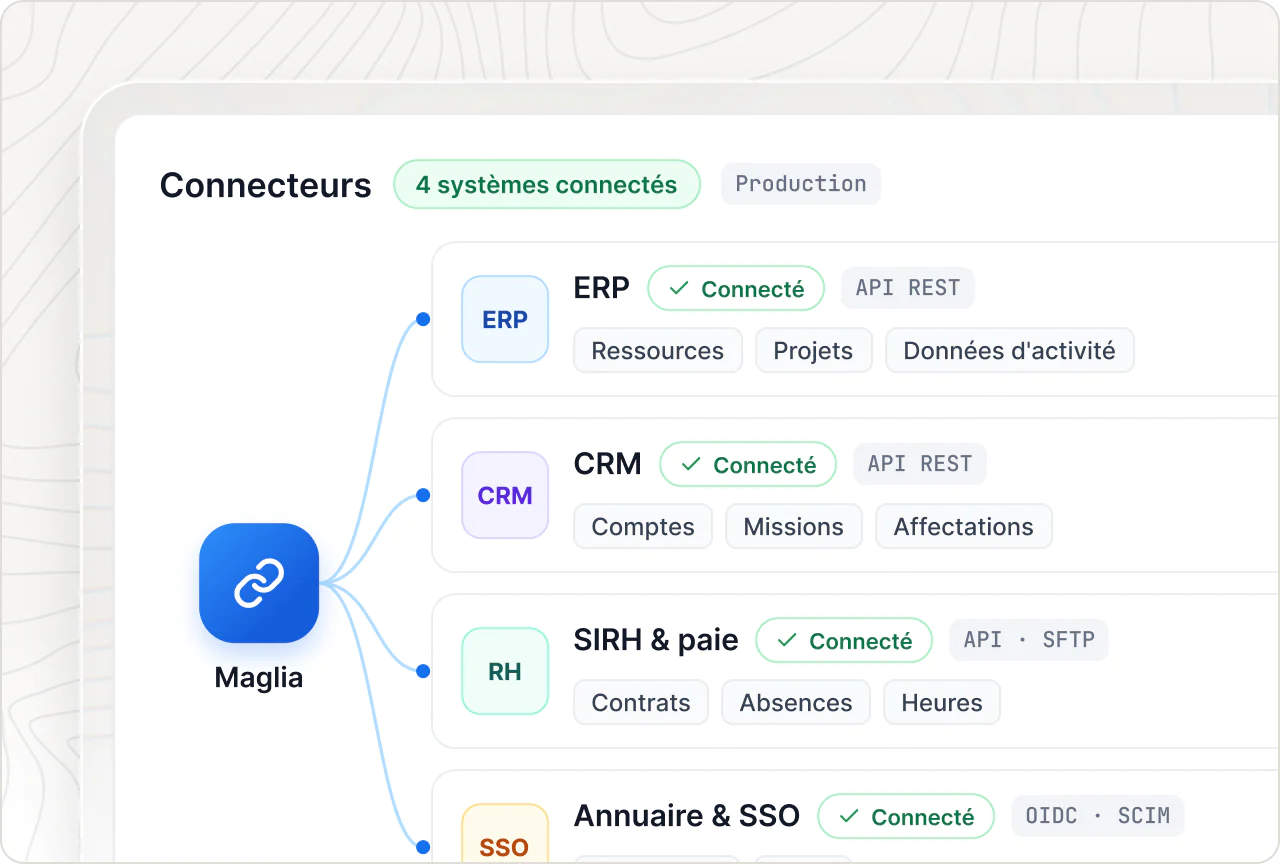Select the Ressources chip
The height and width of the screenshot is (864, 1280).
tap(658, 351)
